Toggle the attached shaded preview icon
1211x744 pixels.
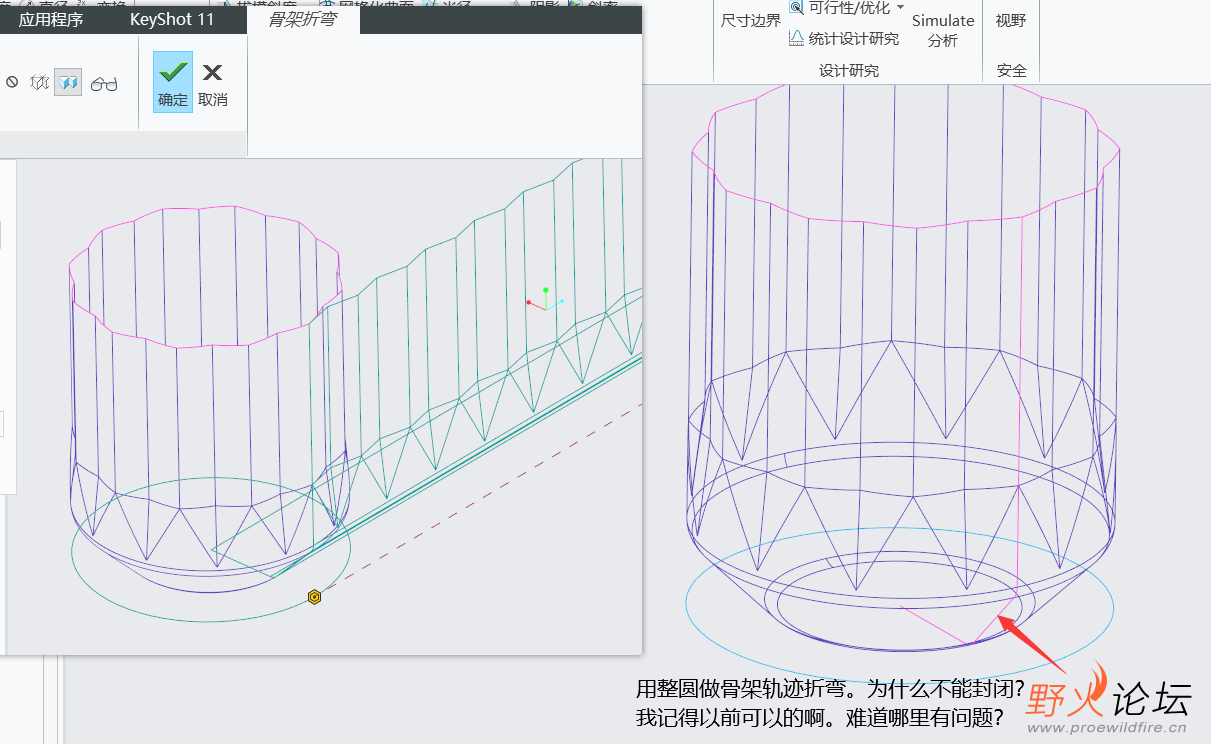coord(68,83)
